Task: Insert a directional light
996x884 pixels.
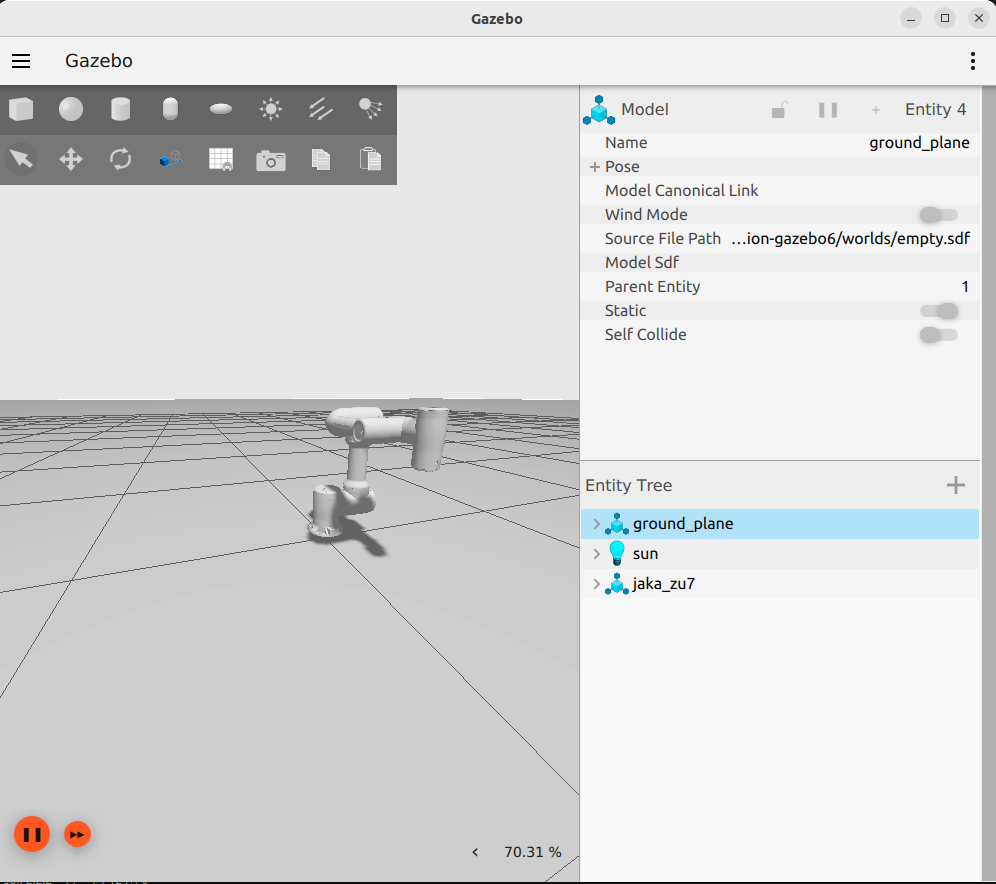Action: click(x=320, y=109)
